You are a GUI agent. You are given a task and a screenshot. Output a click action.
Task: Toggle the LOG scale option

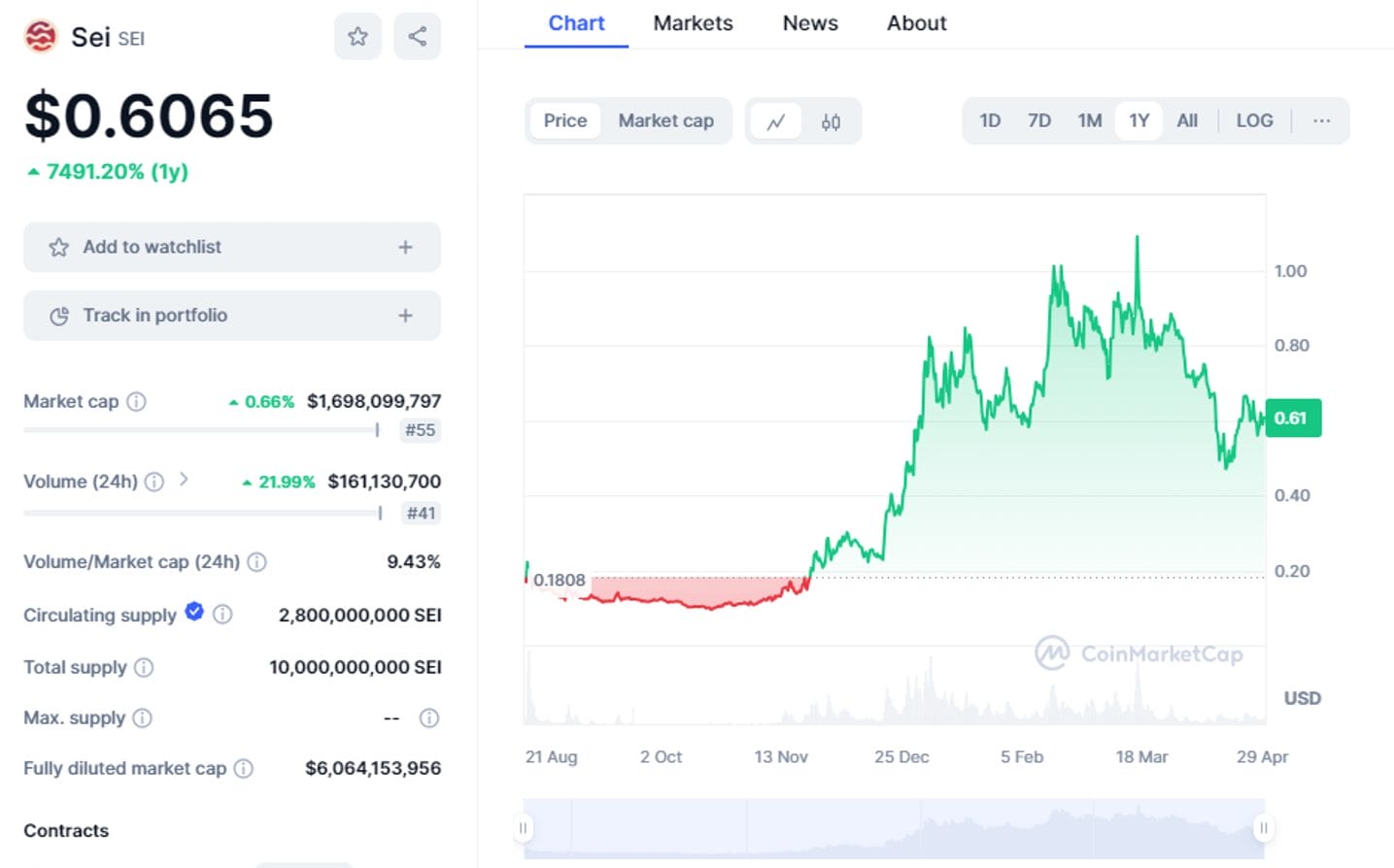pos(1254,120)
